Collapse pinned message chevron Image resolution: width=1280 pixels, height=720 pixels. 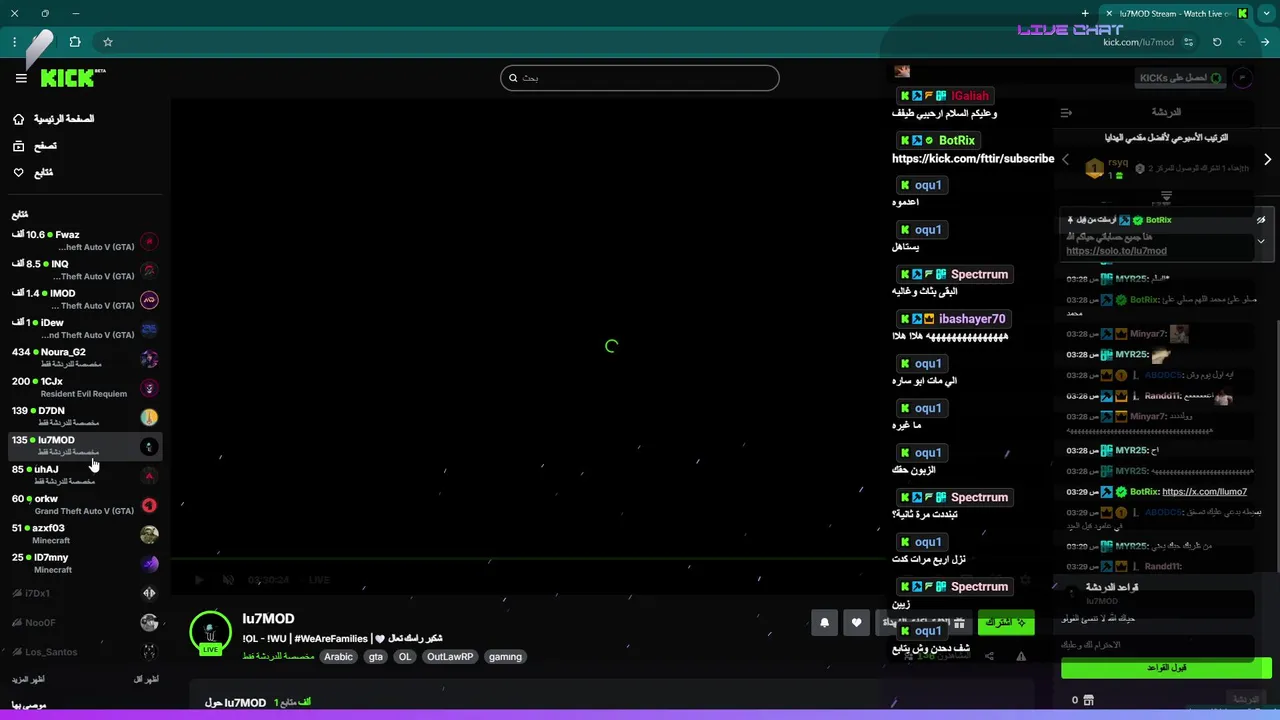click(1261, 241)
